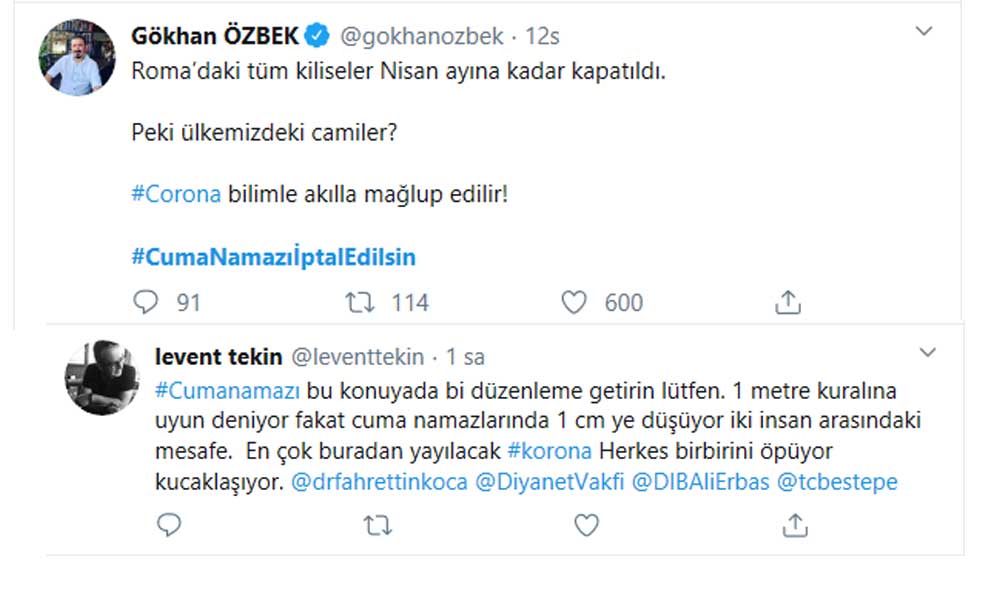
Task: Open the verified badge next to Gökhan ÖZBEK
Action: tap(317, 37)
